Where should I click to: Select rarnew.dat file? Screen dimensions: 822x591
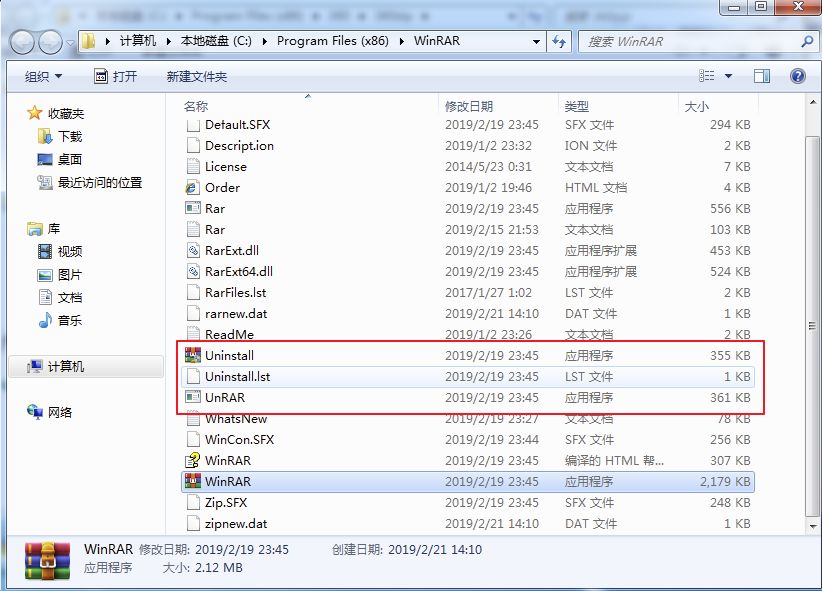pyautogui.click(x=468, y=313)
